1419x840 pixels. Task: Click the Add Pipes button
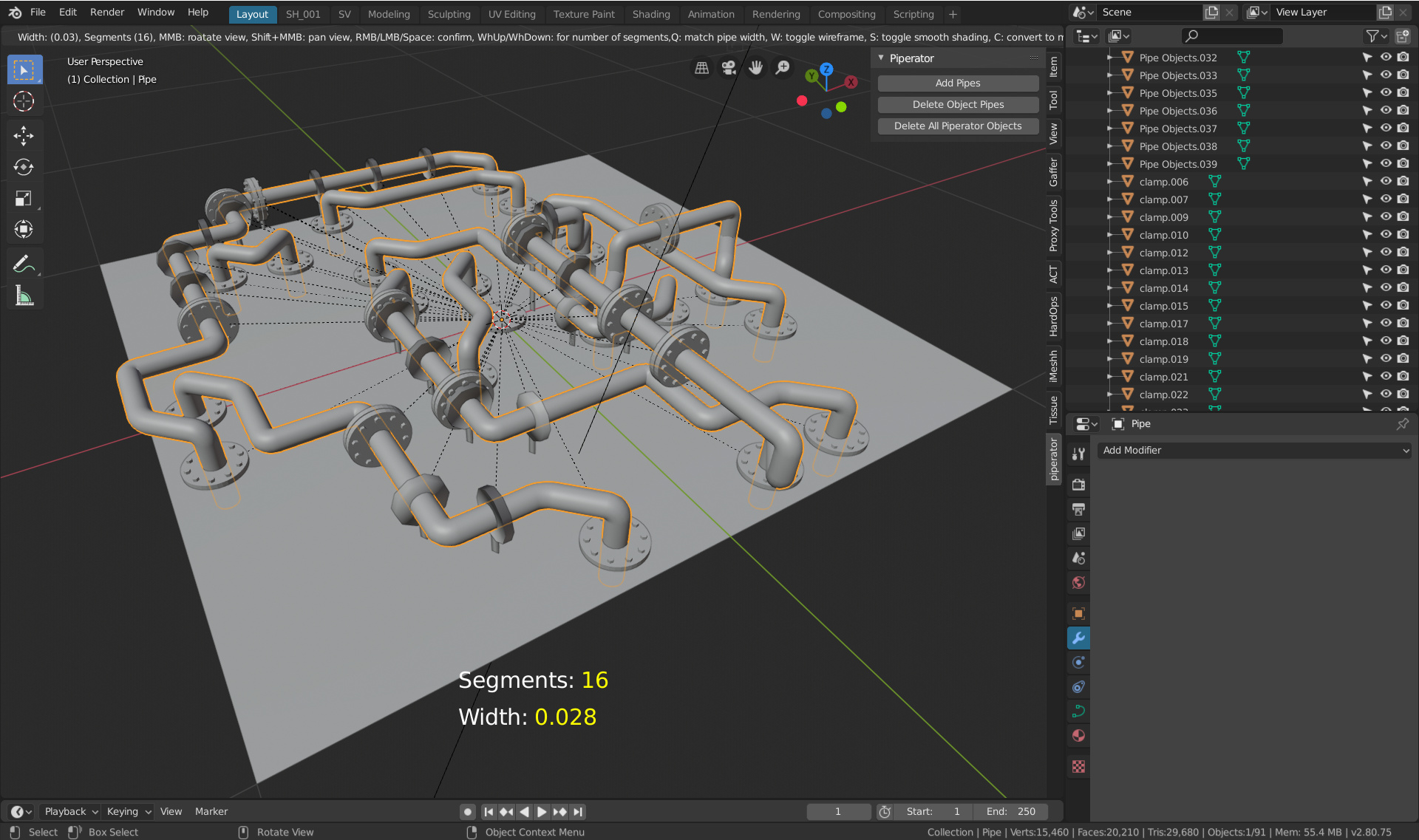tap(957, 83)
